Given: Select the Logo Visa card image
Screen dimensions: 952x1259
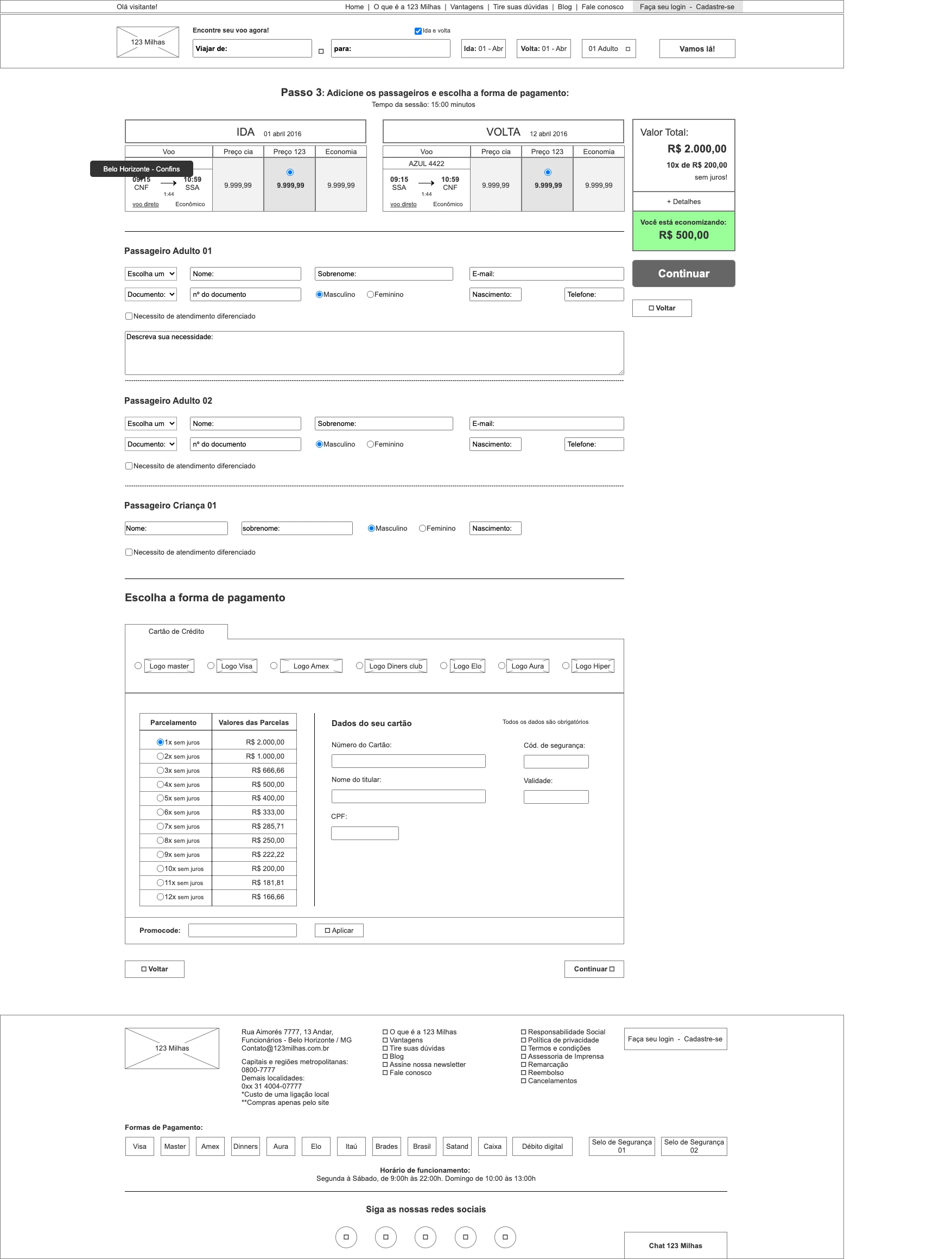Looking at the screenshot, I should coord(236,666).
